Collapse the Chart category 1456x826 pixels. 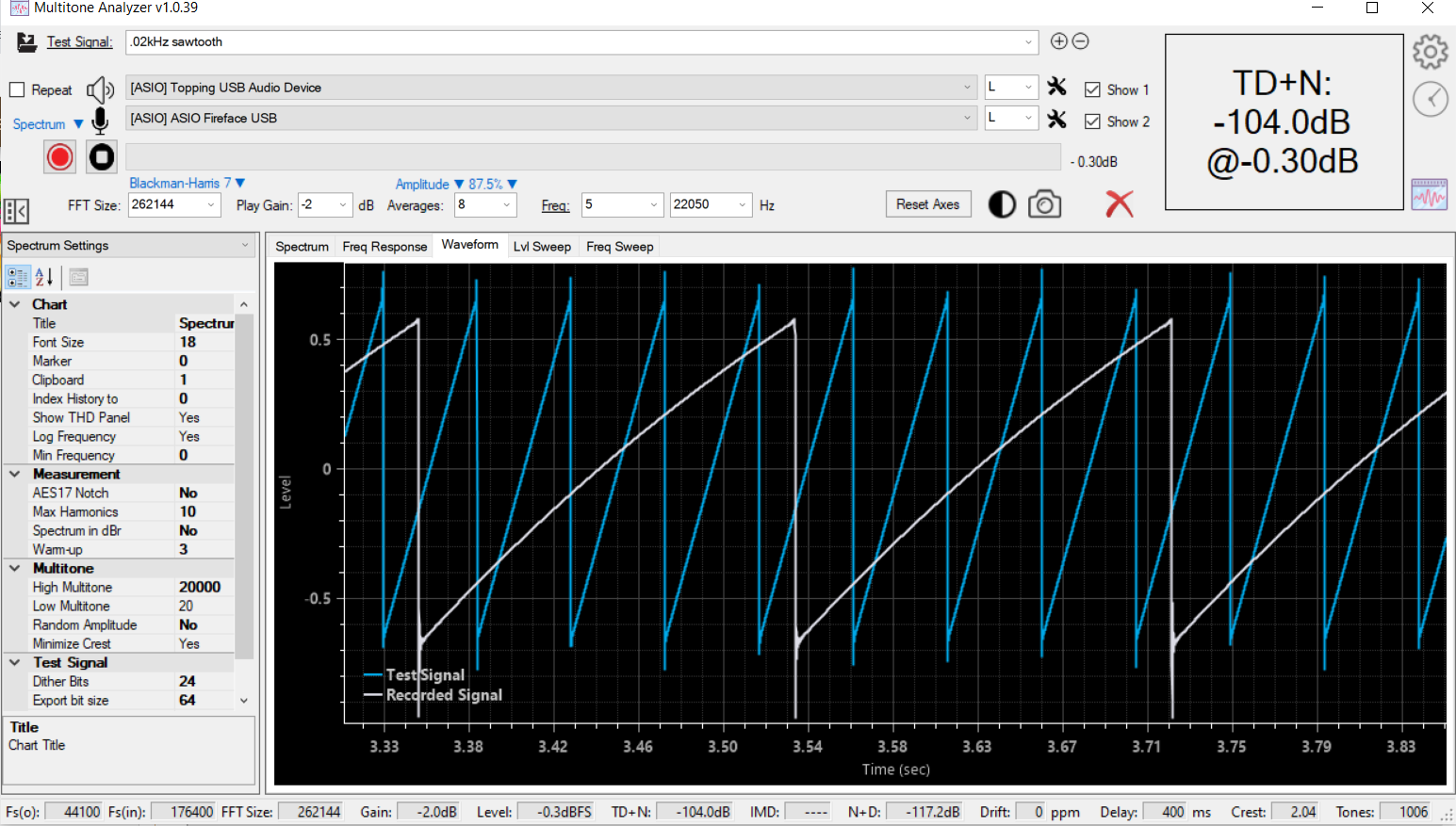tap(15, 304)
